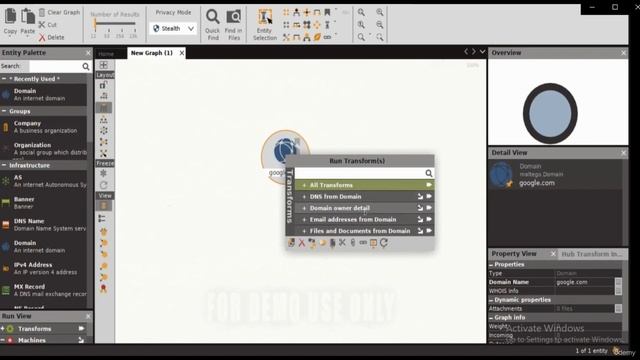The width and height of the screenshot is (640, 360).
Task: Close the Run View panel
Action: (x=88, y=316)
